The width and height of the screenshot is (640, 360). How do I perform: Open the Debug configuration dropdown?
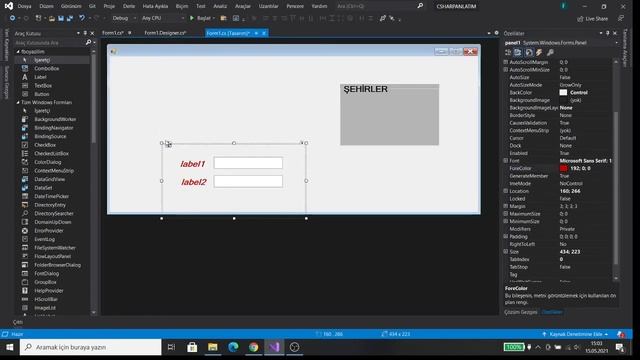pos(124,18)
